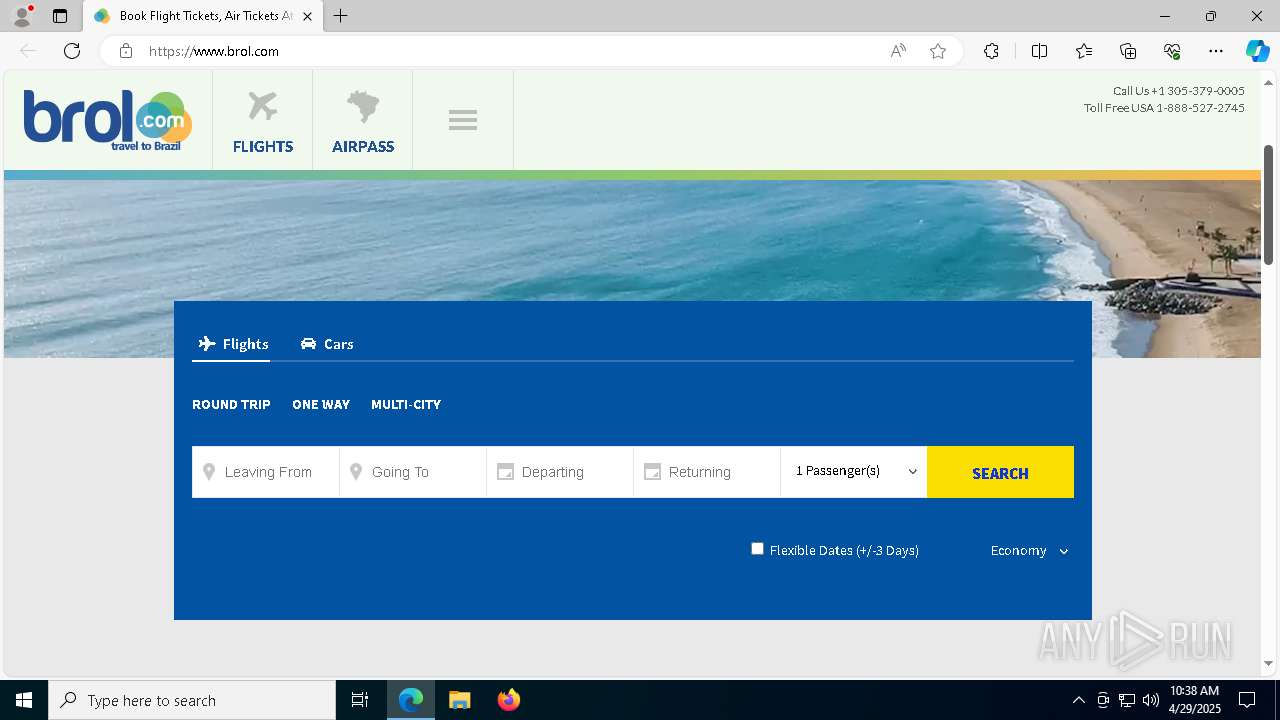Image resolution: width=1280 pixels, height=720 pixels.
Task: Click the Toll Free USA number text
Action: 1164,108
